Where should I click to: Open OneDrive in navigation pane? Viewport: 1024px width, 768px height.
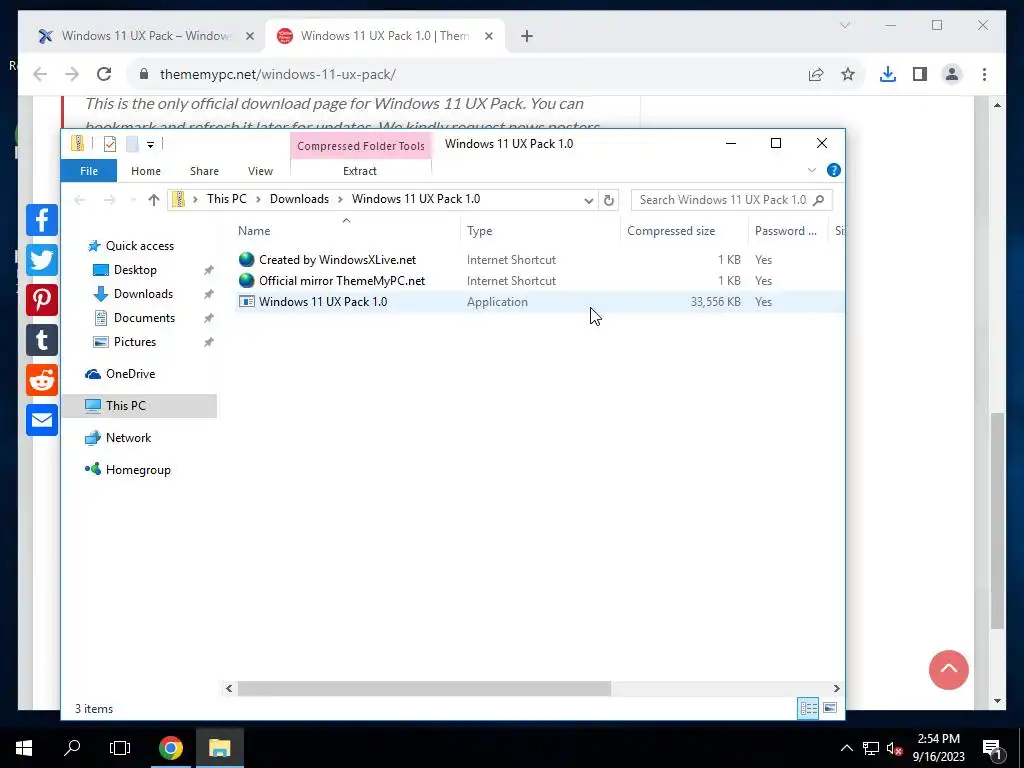[131, 374]
